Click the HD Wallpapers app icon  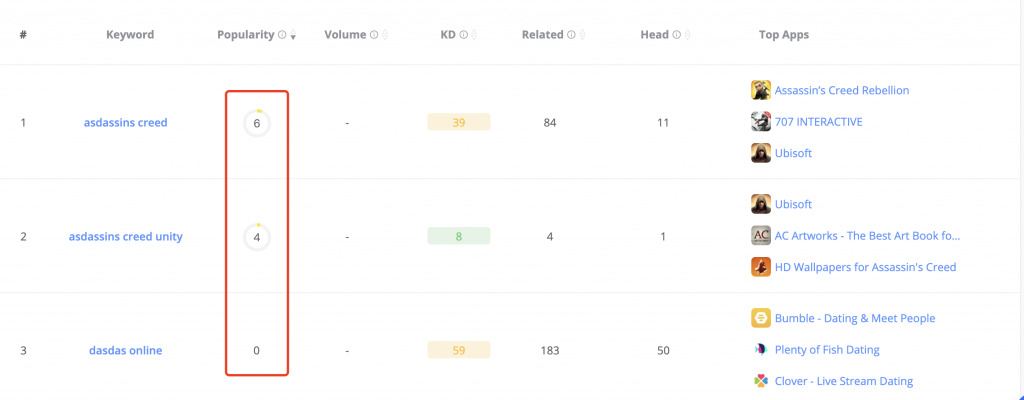[x=761, y=267]
